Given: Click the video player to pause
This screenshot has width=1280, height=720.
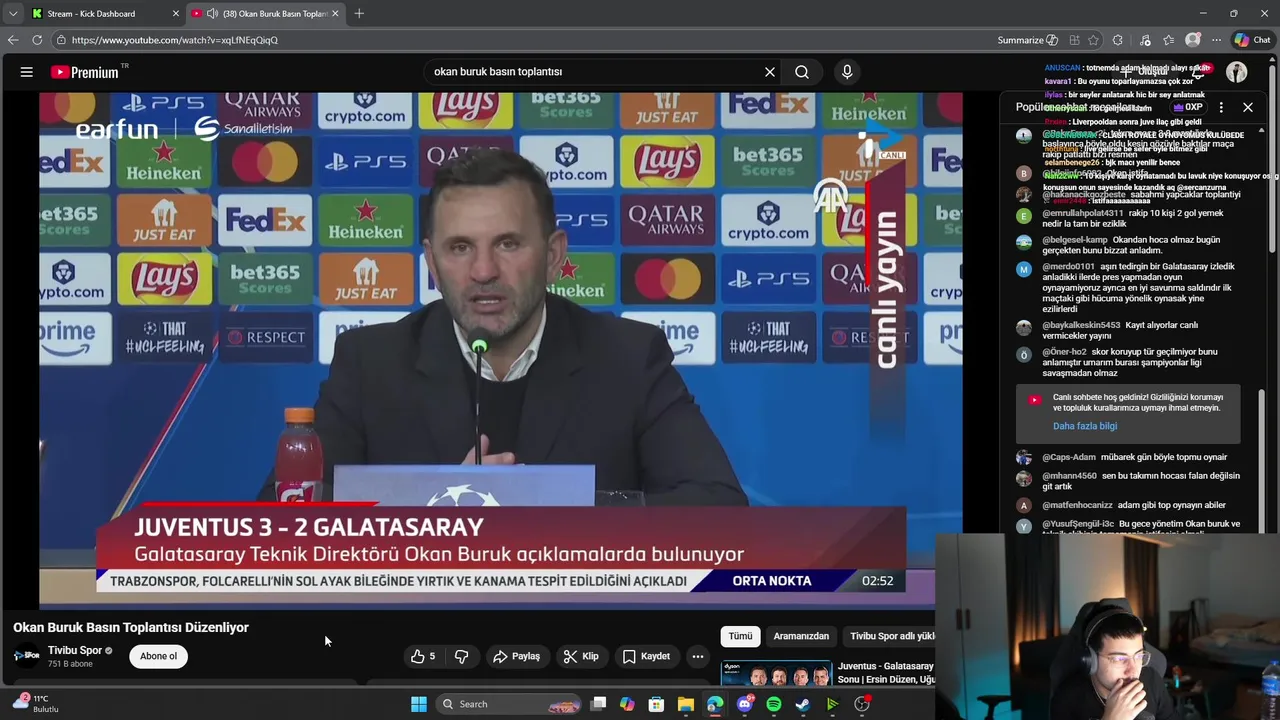Looking at the screenshot, I should 500,350.
